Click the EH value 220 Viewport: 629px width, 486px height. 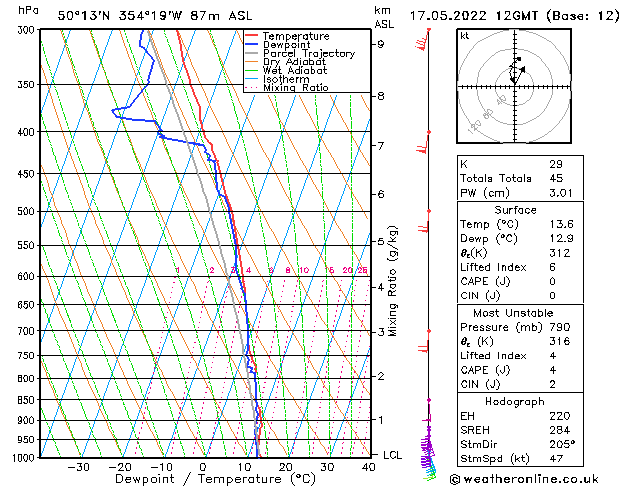coord(560,416)
